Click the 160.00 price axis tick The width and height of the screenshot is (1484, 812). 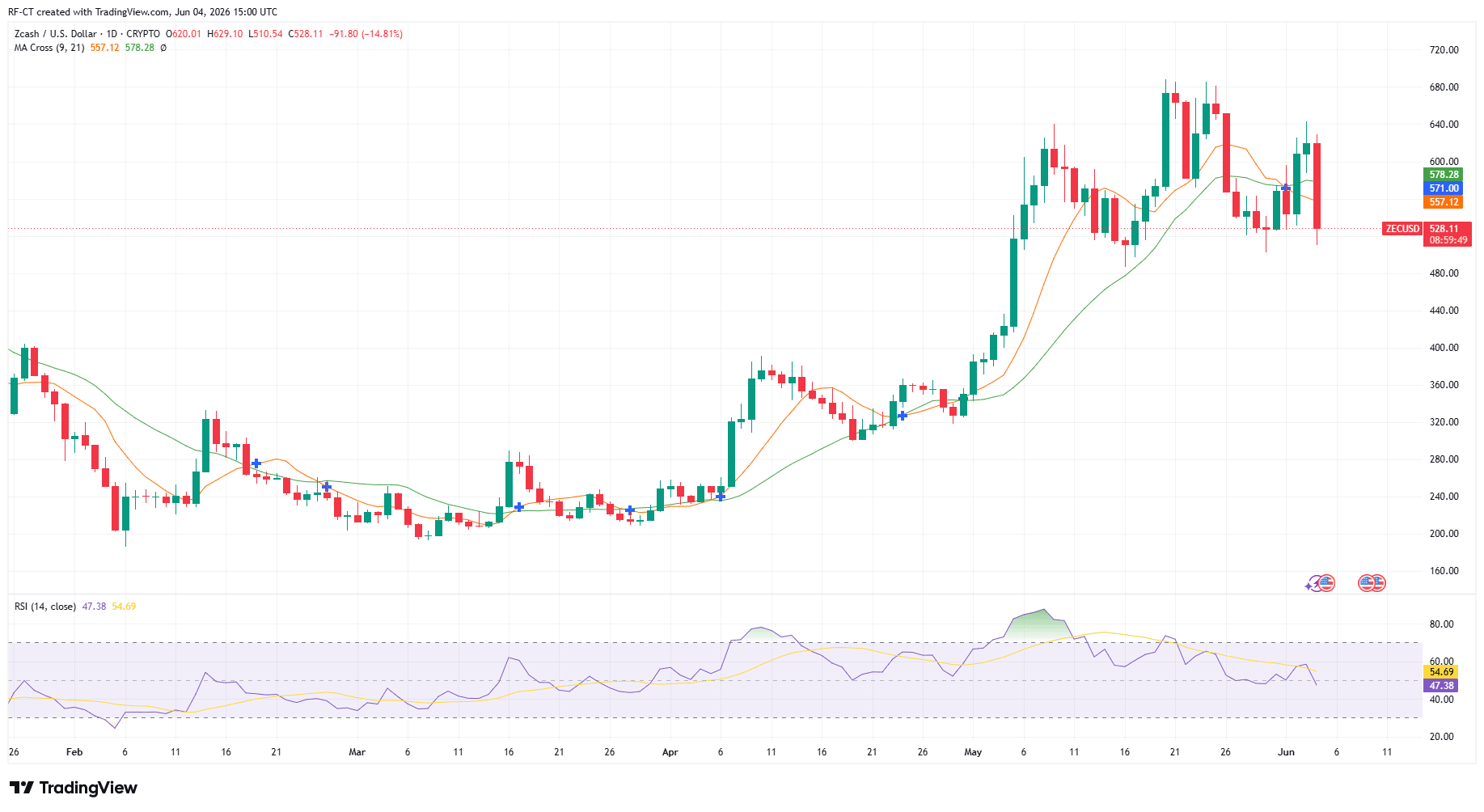pos(1444,571)
